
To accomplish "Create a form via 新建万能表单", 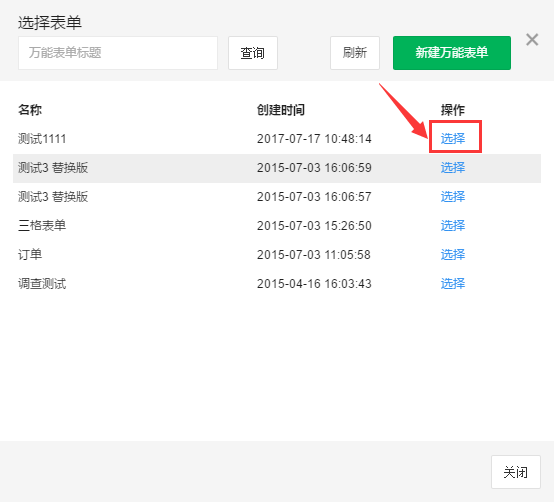I will (x=452, y=53).
